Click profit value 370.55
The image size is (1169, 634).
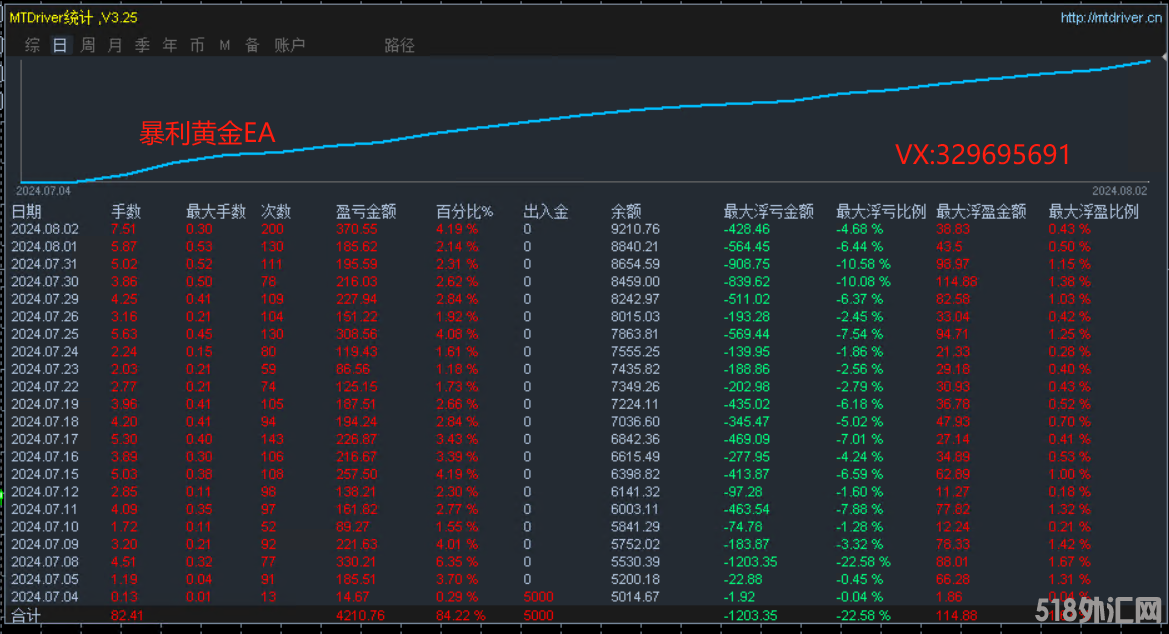(x=356, y=229)
